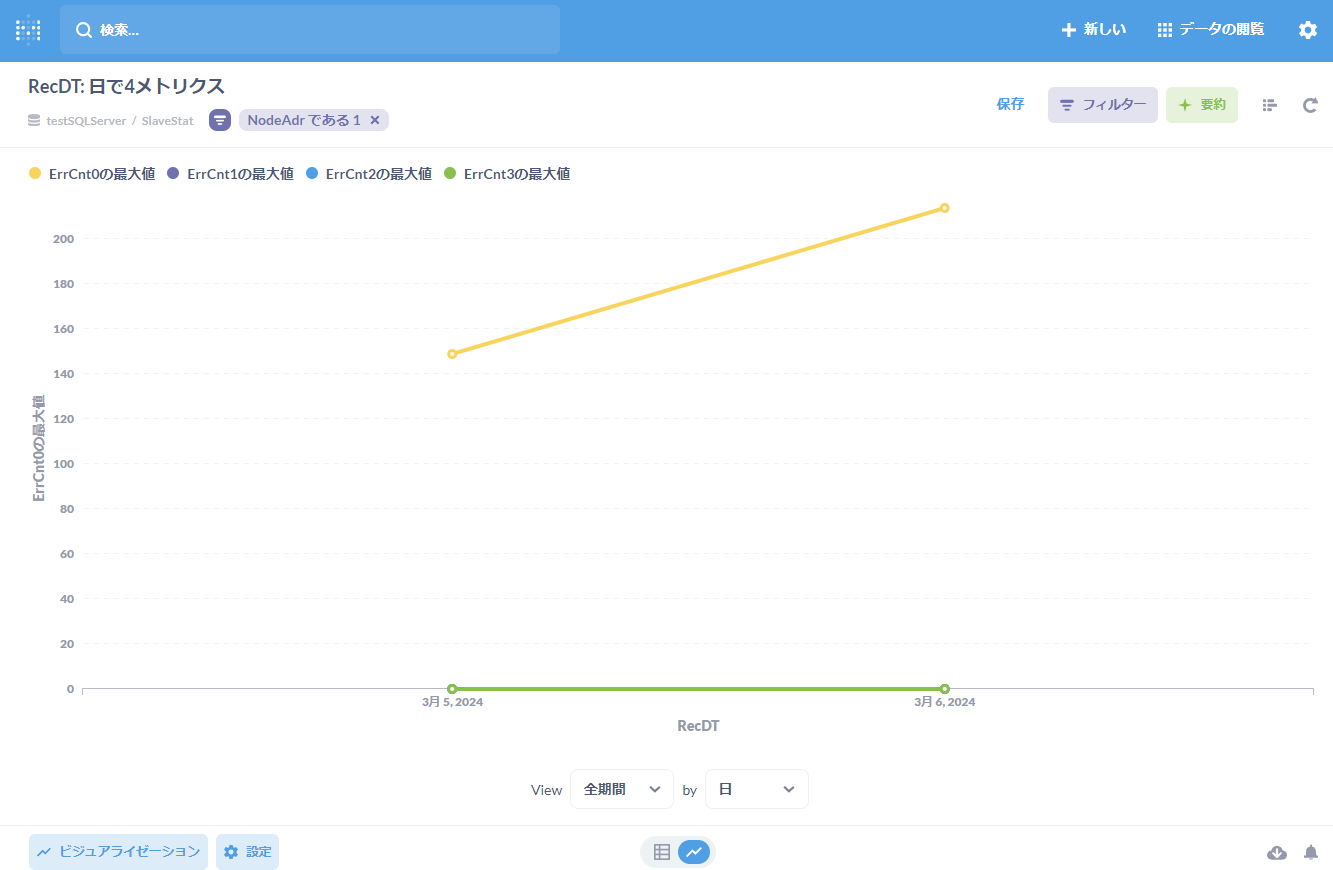The height and width of the screenshot is (870, 1333).
Task: Download results via the cloud icon
Action: (x=1277, y=852)
